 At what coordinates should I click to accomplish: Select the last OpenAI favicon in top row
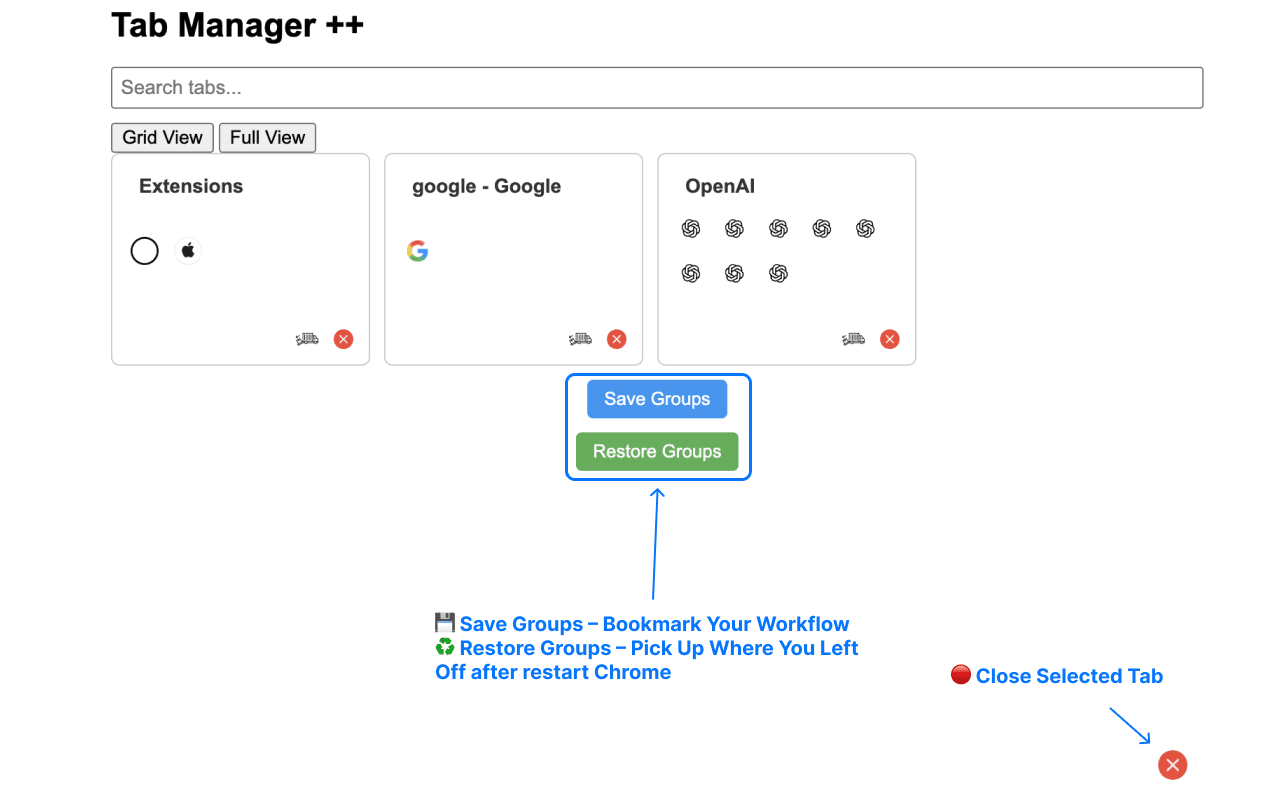866,229
